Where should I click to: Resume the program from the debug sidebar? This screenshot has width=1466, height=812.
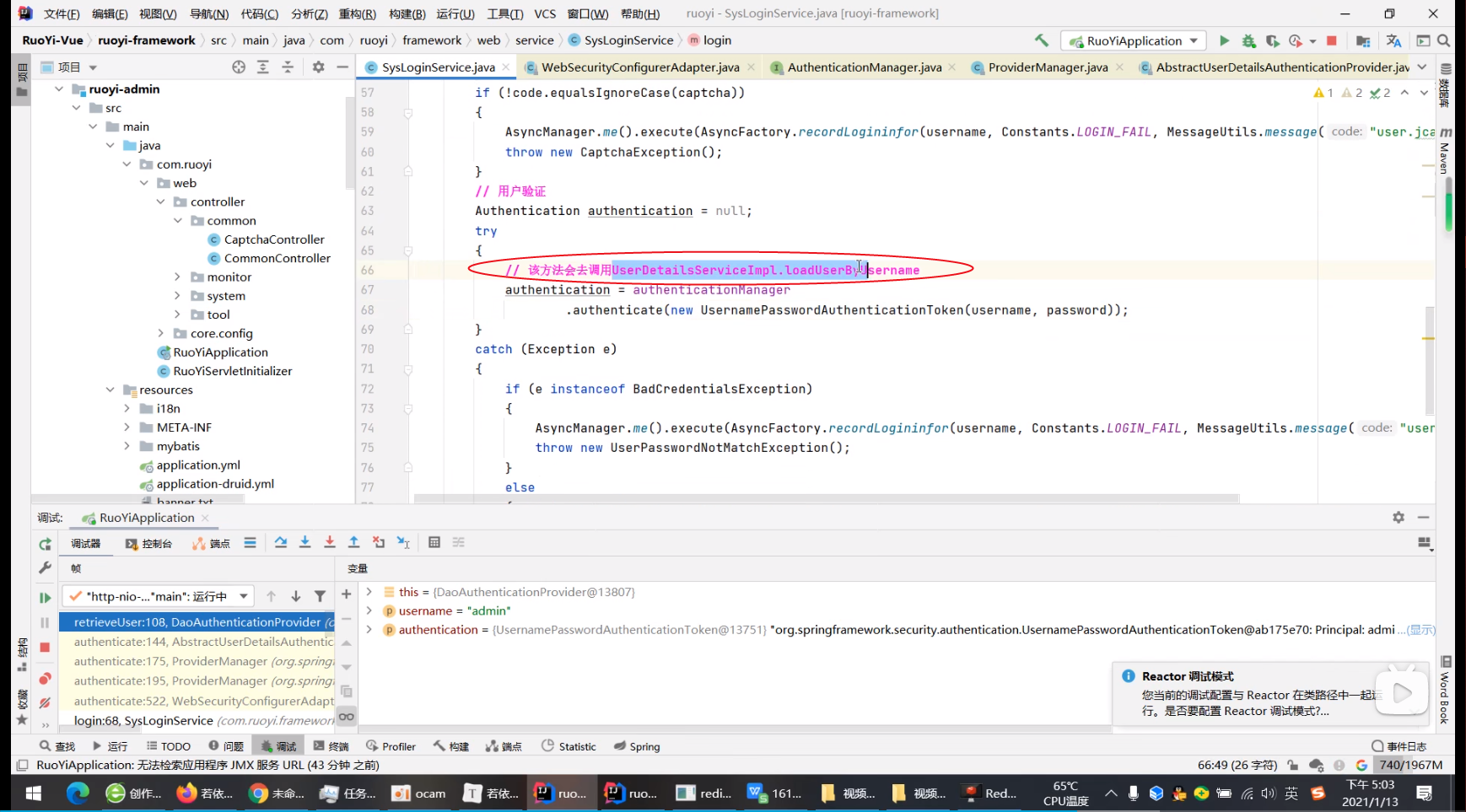[x=45, y=598]
